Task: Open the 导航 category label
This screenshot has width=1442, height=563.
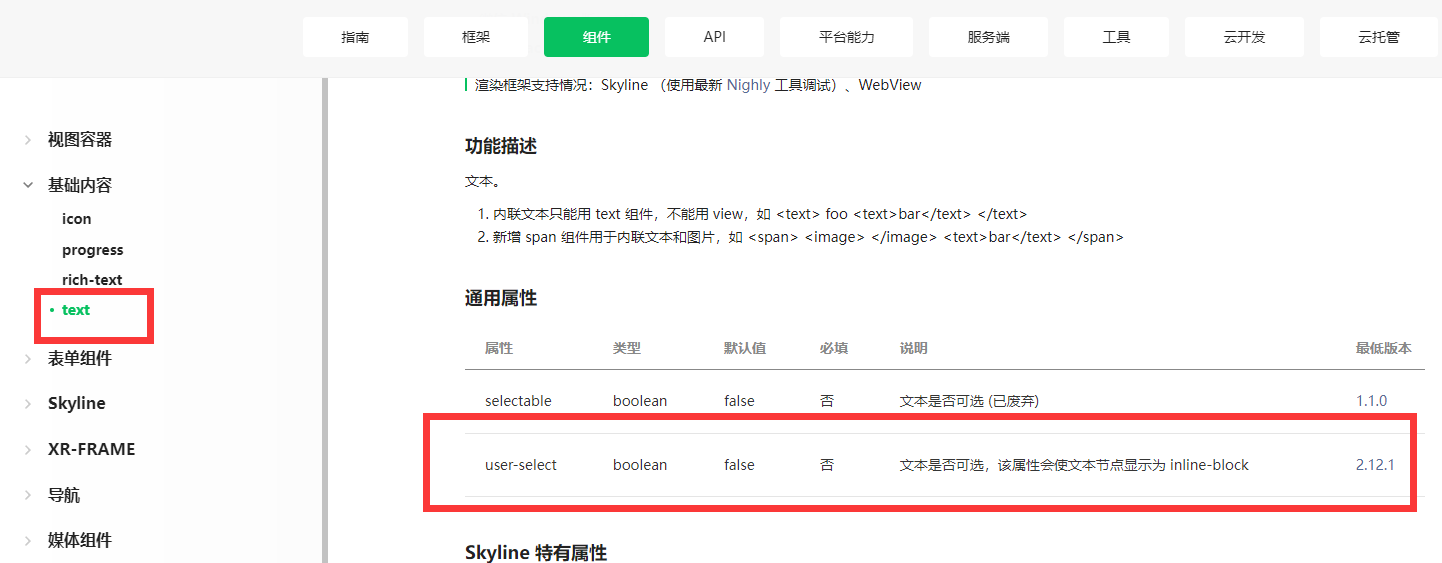Action: click(x=64, y=495)
